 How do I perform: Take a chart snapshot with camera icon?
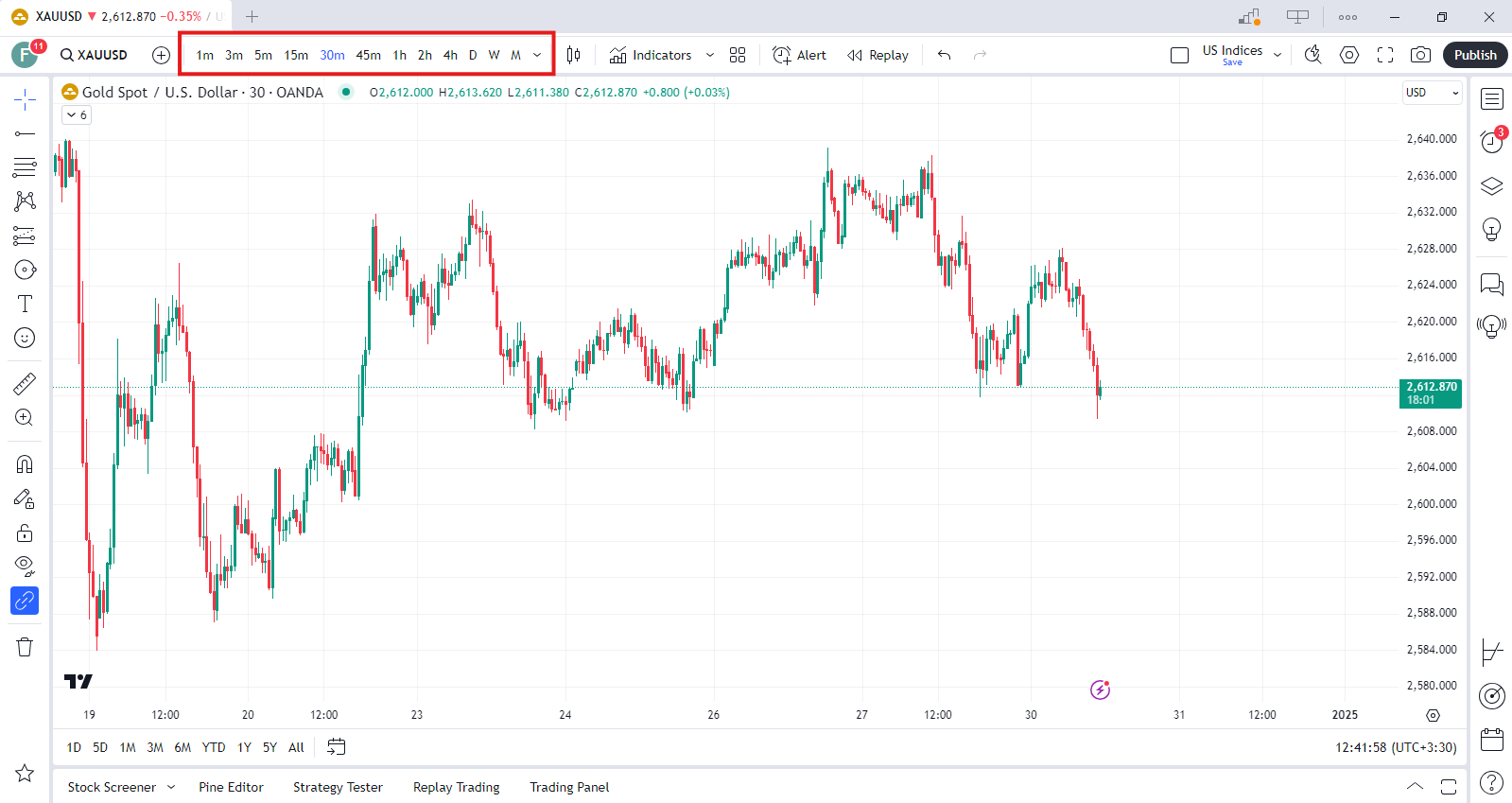(1420, 55)
